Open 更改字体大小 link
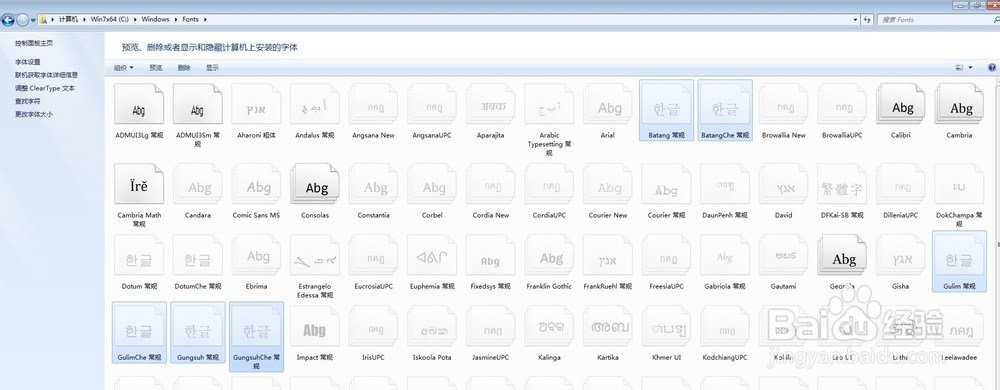 pyautogui.click(x=34, y=115)
